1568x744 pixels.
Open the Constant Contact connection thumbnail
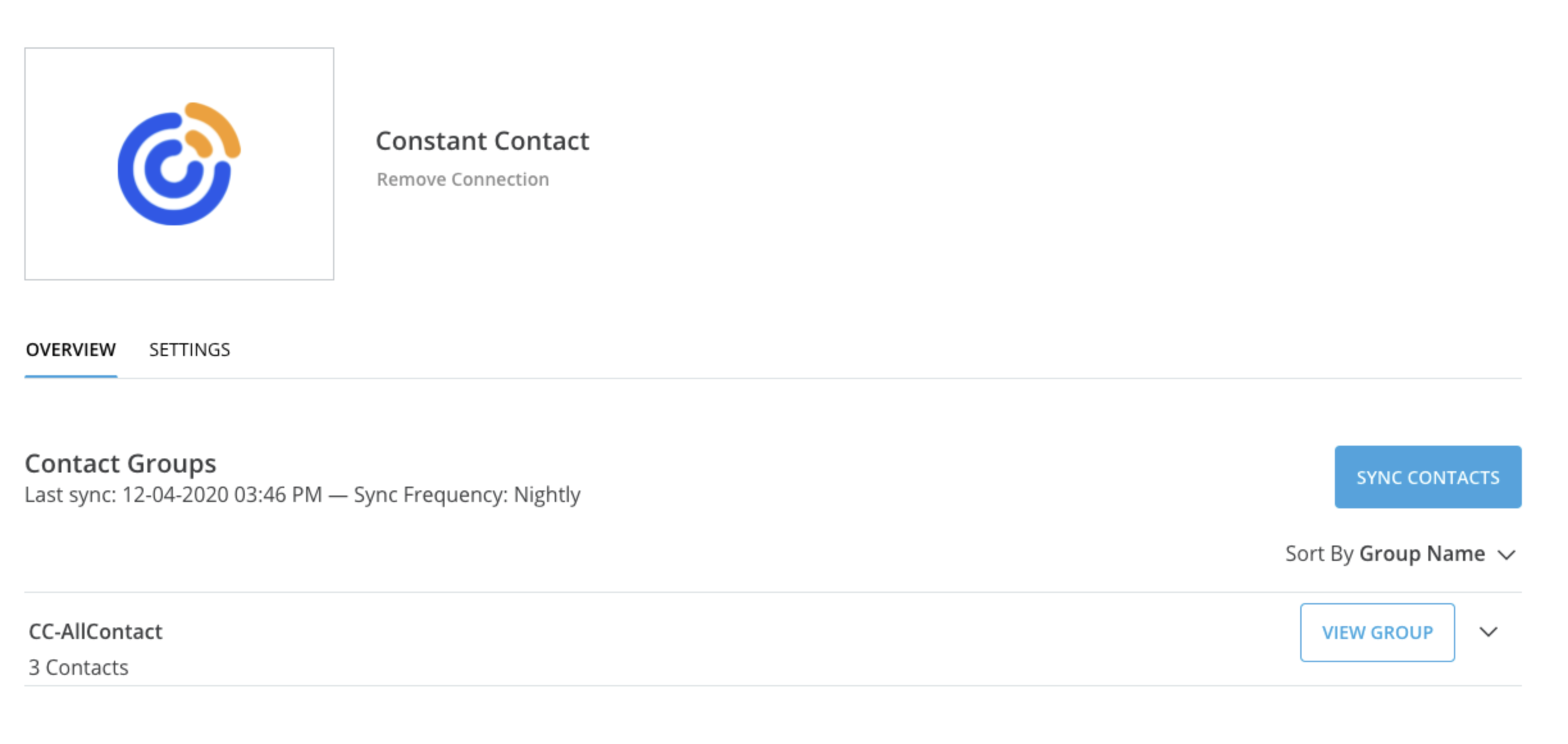pos(178,165)
